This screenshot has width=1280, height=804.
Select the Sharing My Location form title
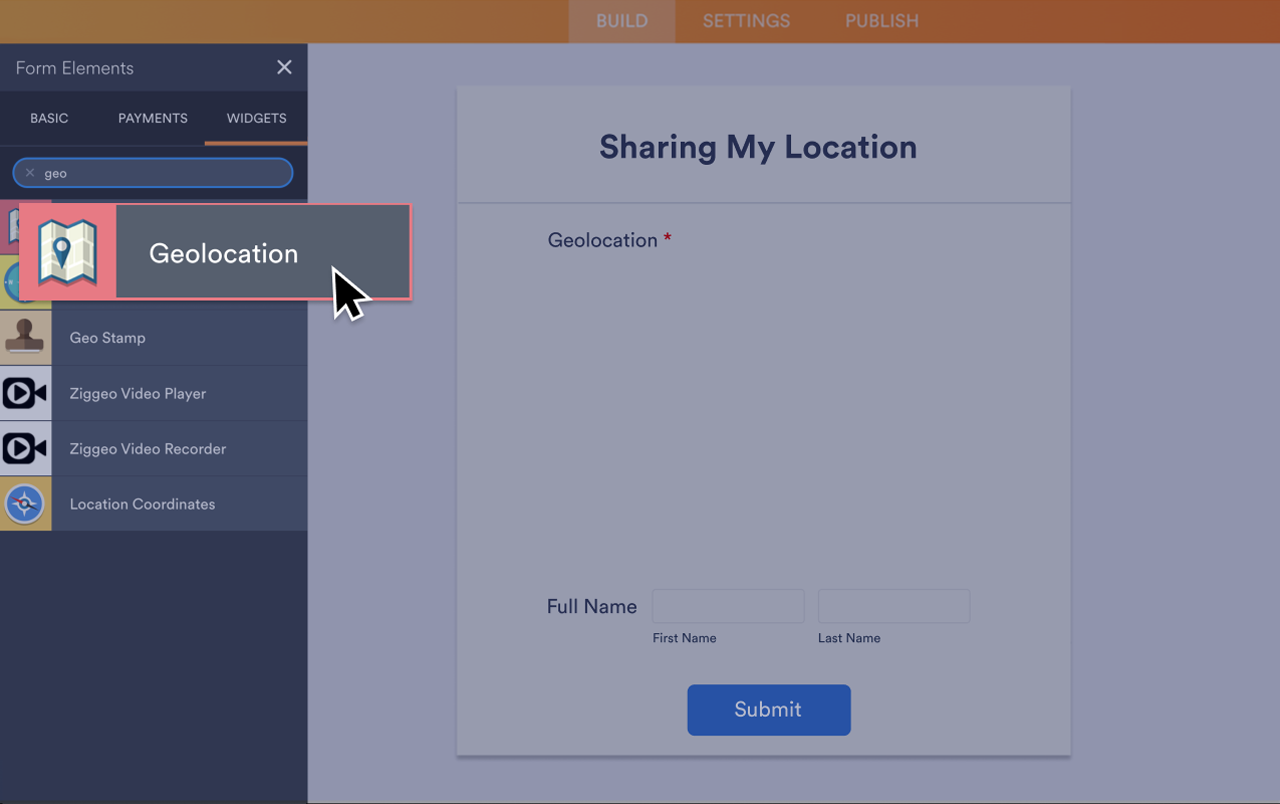click(758, 147)
